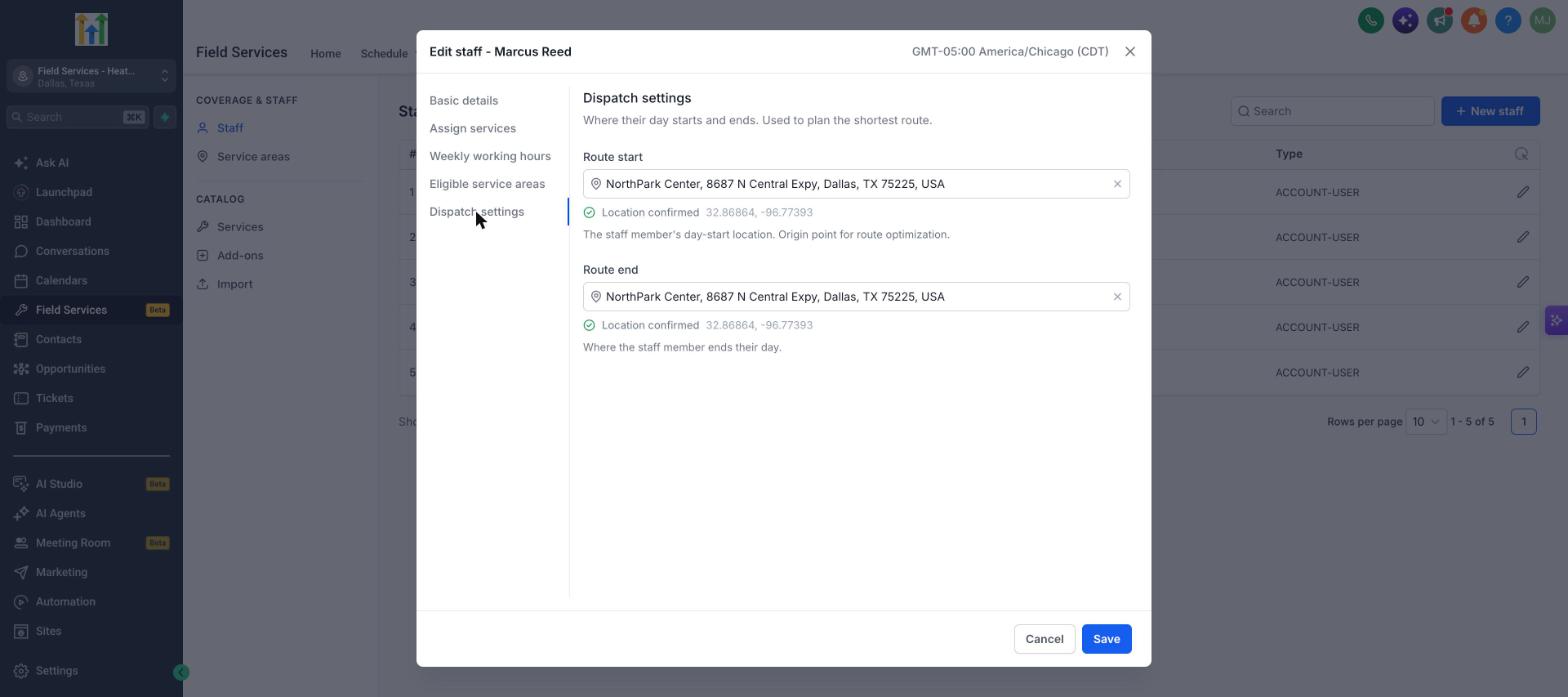Close the Edit staff dialog

(1130, 52)
